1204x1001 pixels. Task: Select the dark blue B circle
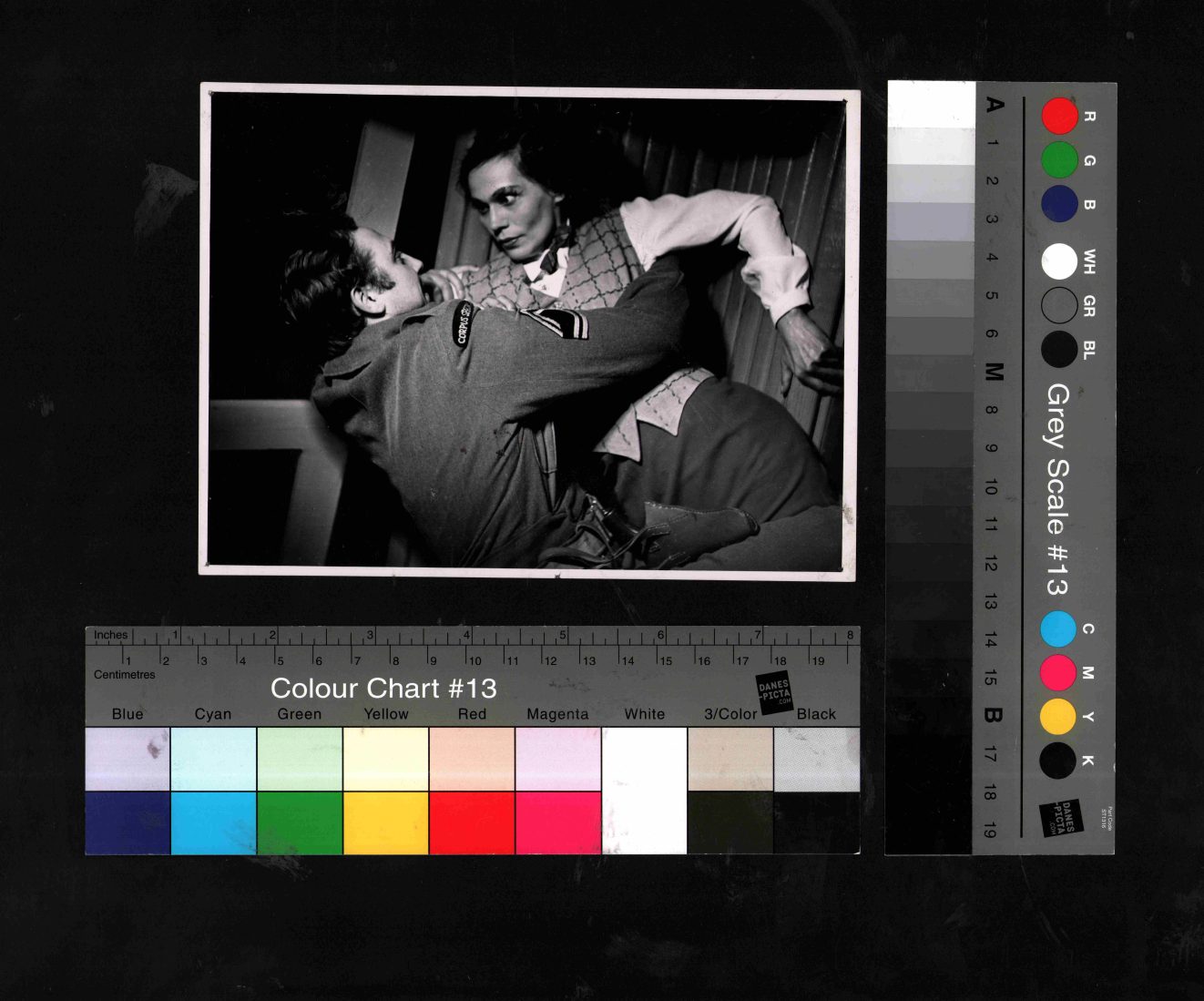[x=1059, y=204]
